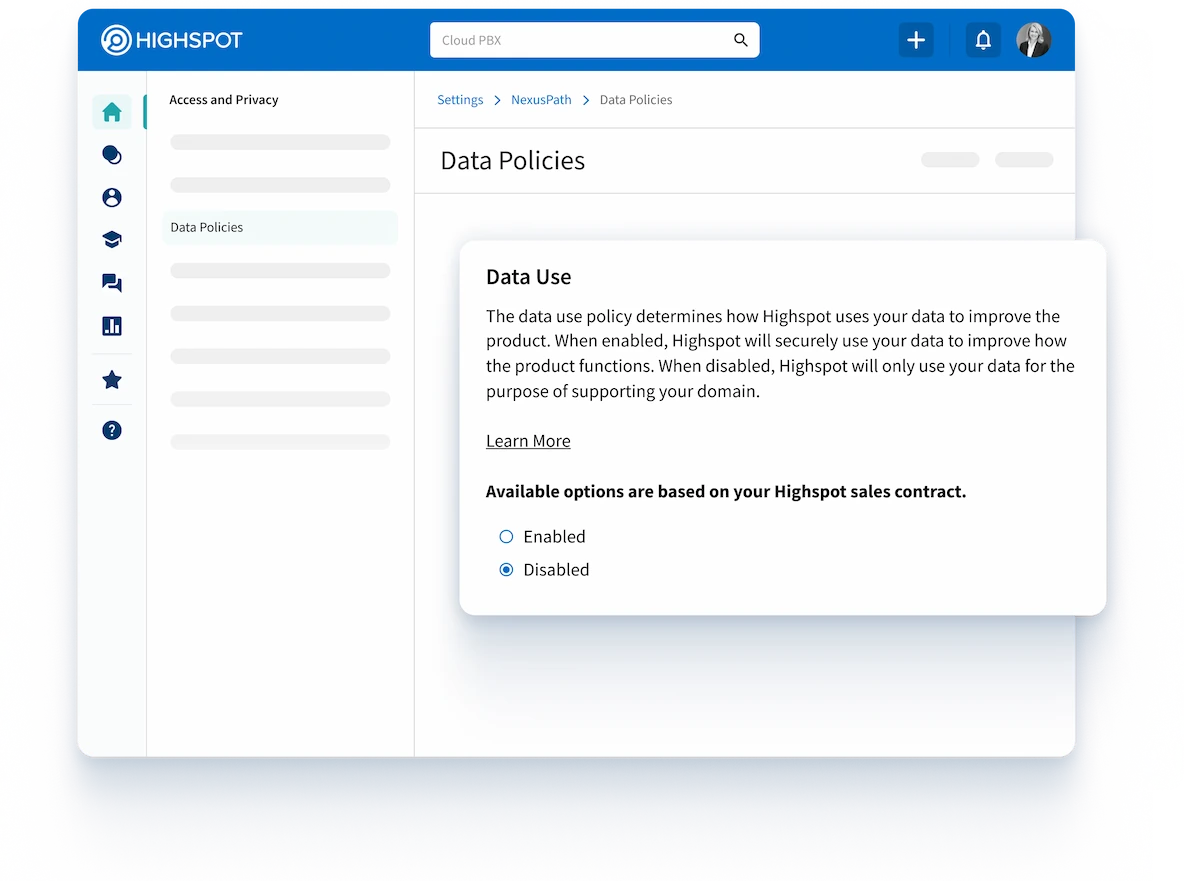Select the Enabled radio option

(506, 537)
